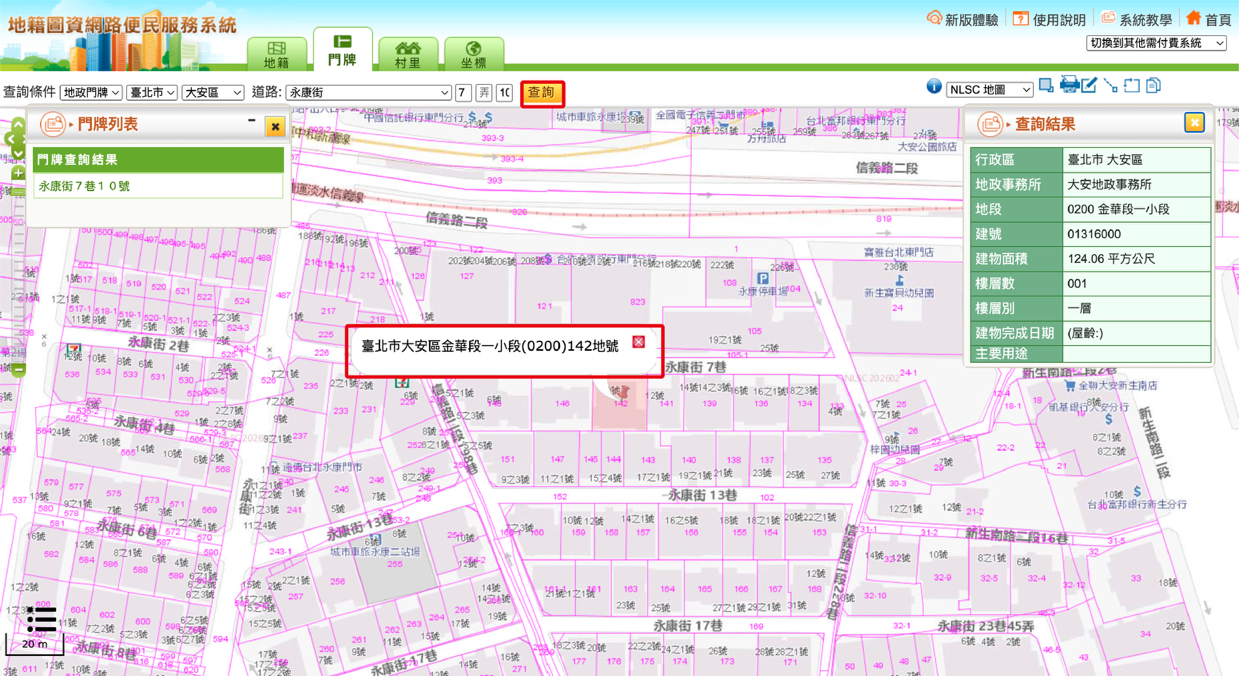Click the house number field showing 10
Viewport: 1239px width, 676px height.
click(x=505, y=92)
